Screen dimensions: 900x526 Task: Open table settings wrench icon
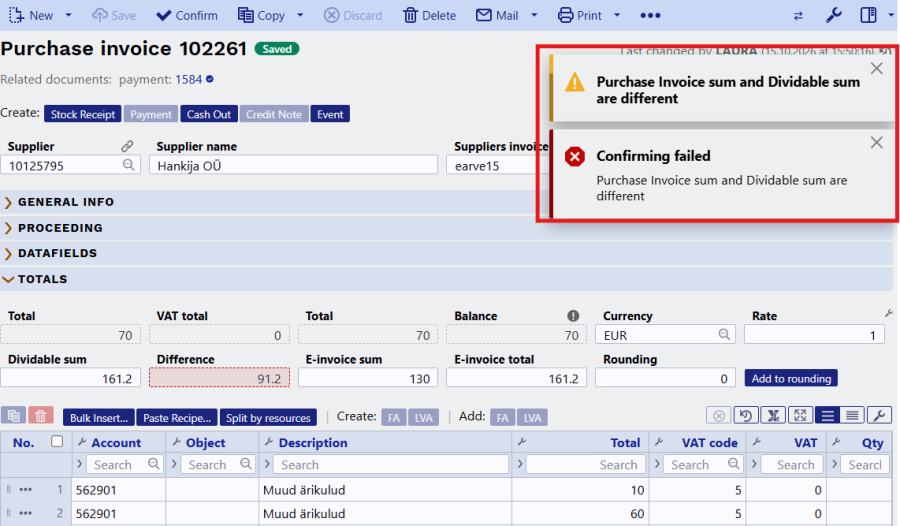879,415
